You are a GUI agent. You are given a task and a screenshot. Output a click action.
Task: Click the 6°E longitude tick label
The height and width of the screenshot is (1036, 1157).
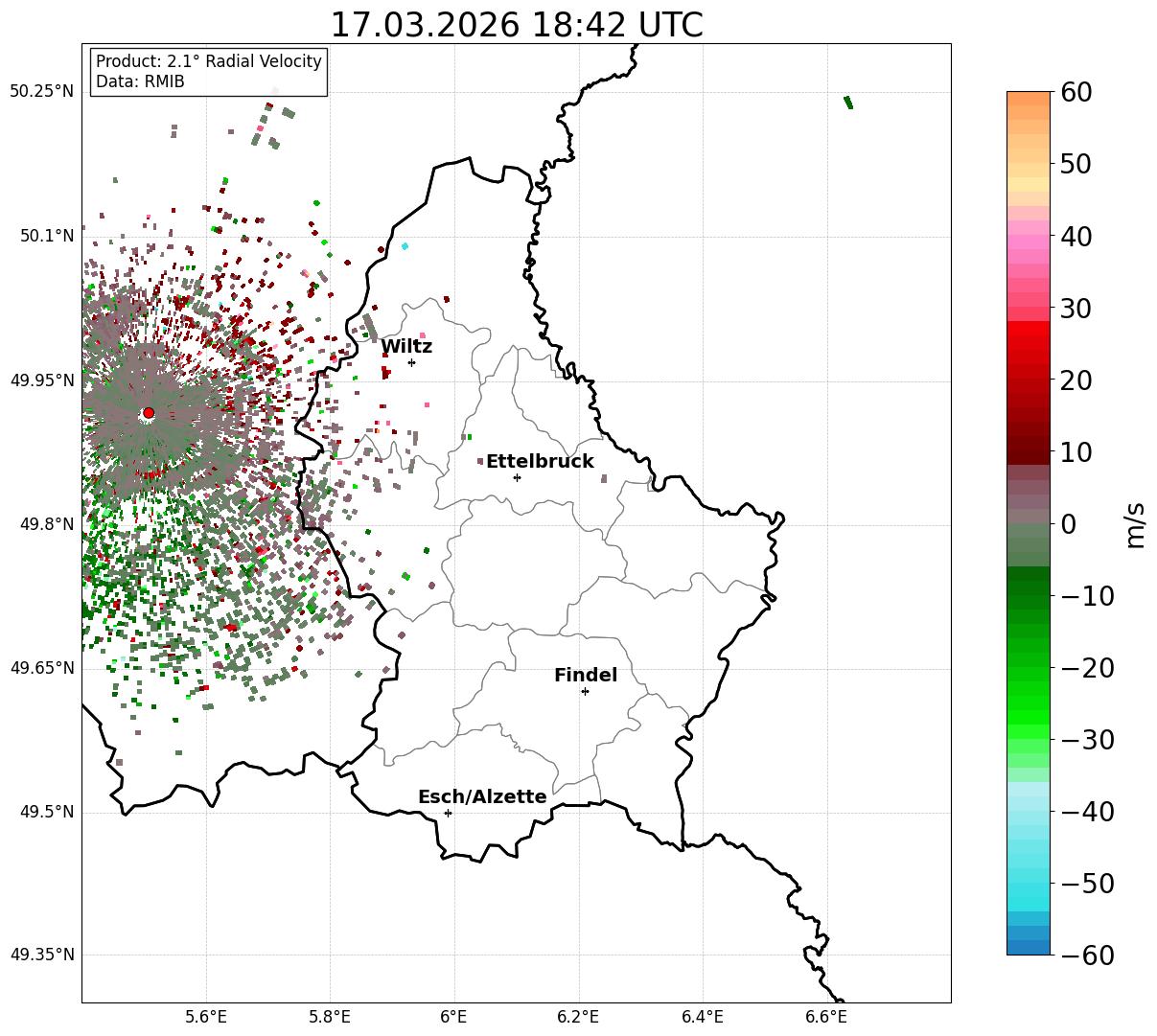454,1017
